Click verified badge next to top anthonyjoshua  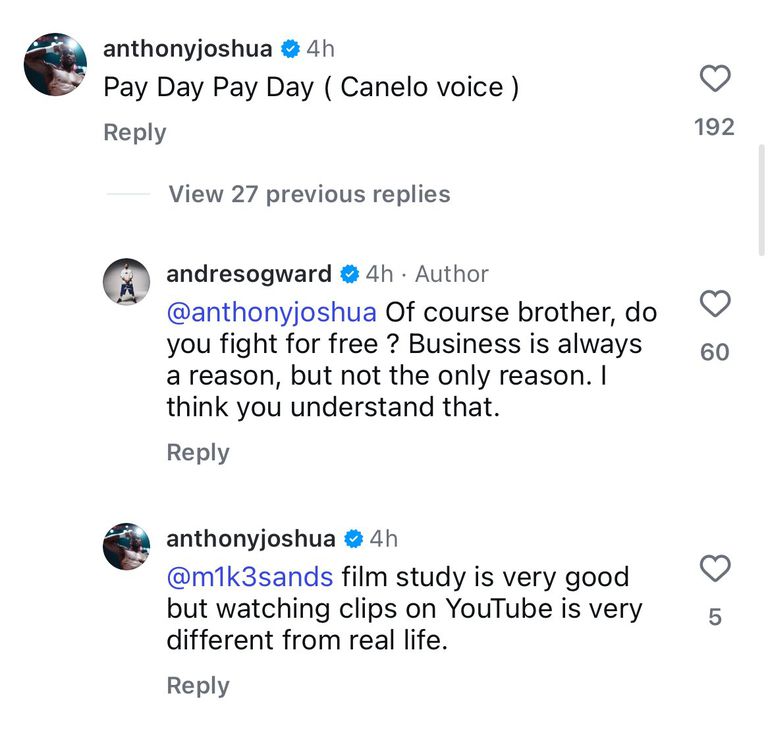(290, 49)
